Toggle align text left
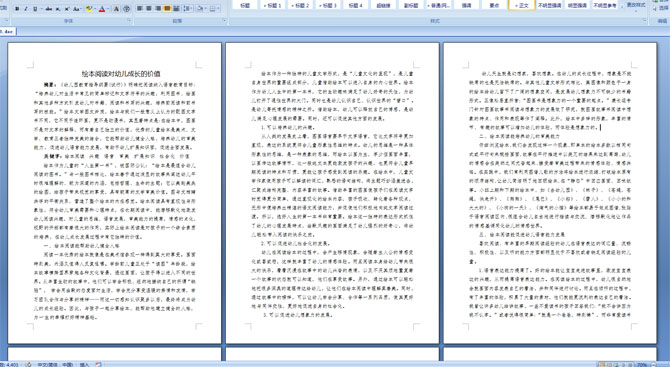Screen dimensions: 670x367 [139, 9]
